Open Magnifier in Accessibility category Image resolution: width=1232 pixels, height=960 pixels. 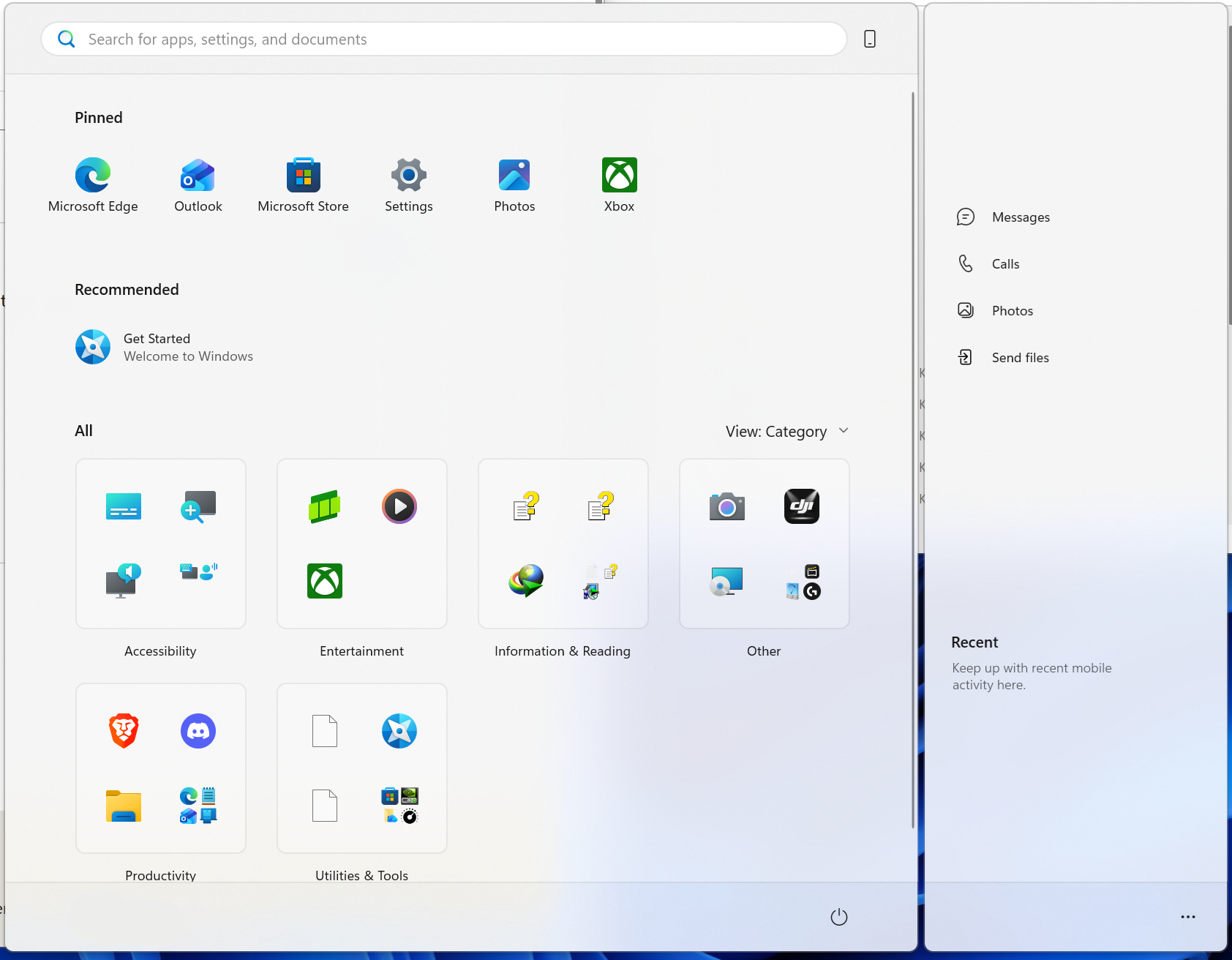point(198,506)
